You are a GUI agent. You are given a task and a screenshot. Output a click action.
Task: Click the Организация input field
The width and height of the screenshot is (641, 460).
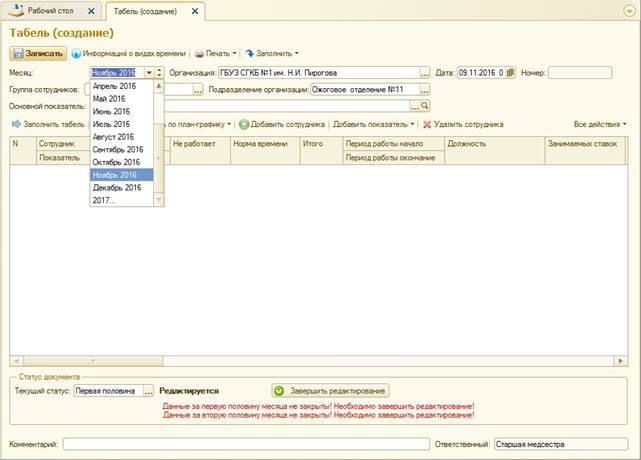pyautogui.click(x=317, y=73)
